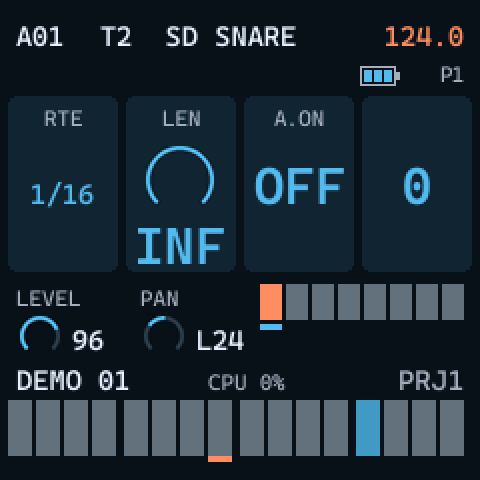Click the P1 page indicator

click(x=452, y=74)
